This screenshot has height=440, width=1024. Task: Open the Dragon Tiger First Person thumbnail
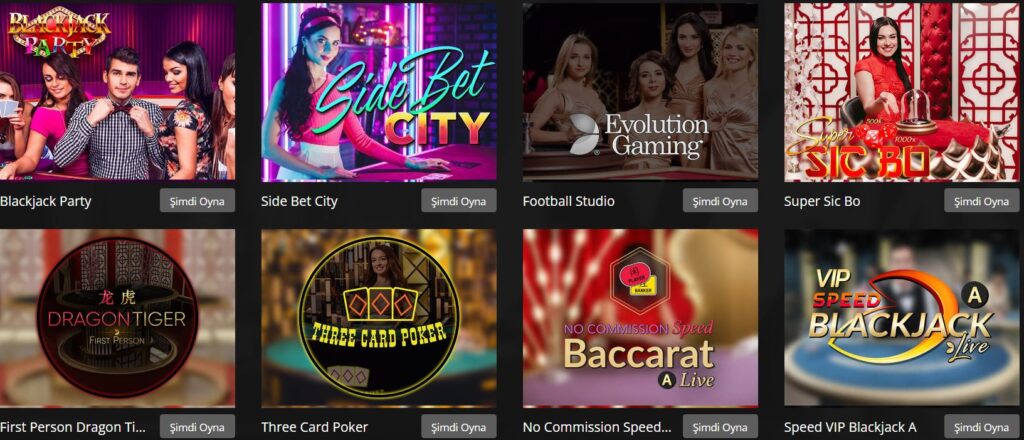[x=118, y=318]
